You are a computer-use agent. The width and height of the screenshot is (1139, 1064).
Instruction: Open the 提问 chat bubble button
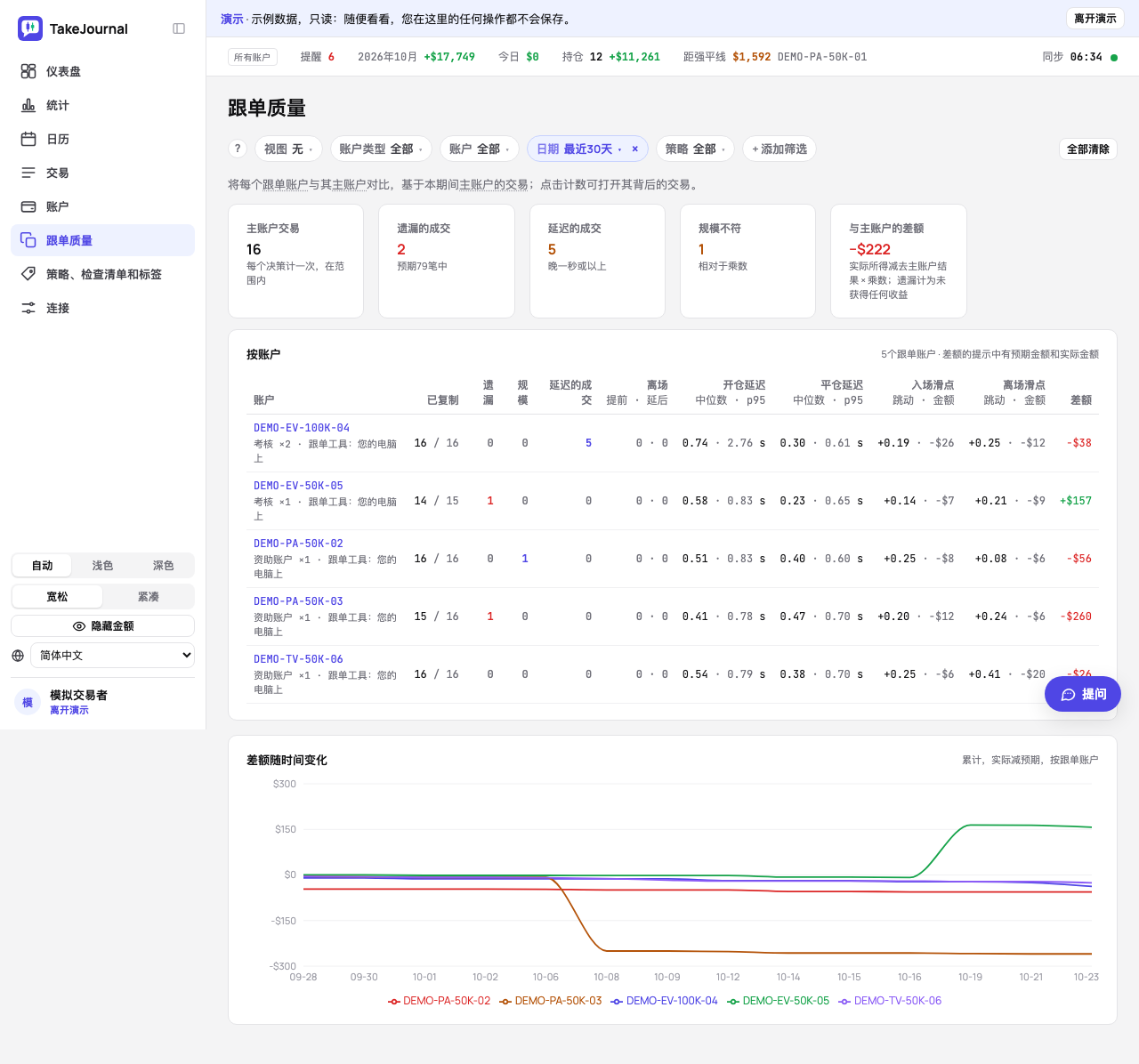pyautogui.click(x=1083, y=694)
